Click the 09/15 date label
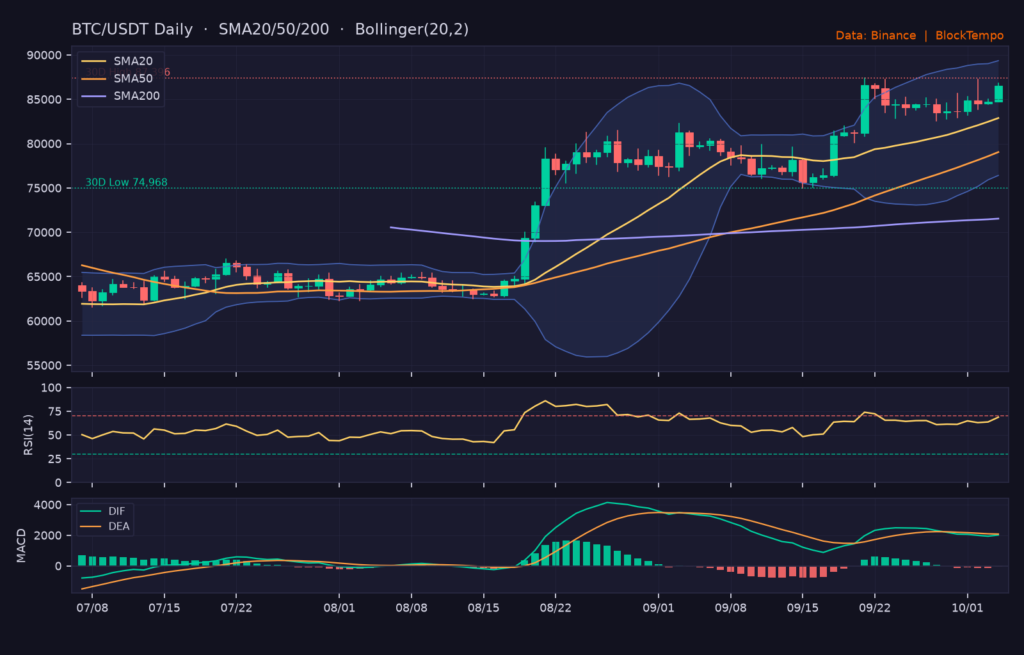Image resolution: width=1024 pixels, height=655 pixels. pyautogui.click(x=803, y=608)
